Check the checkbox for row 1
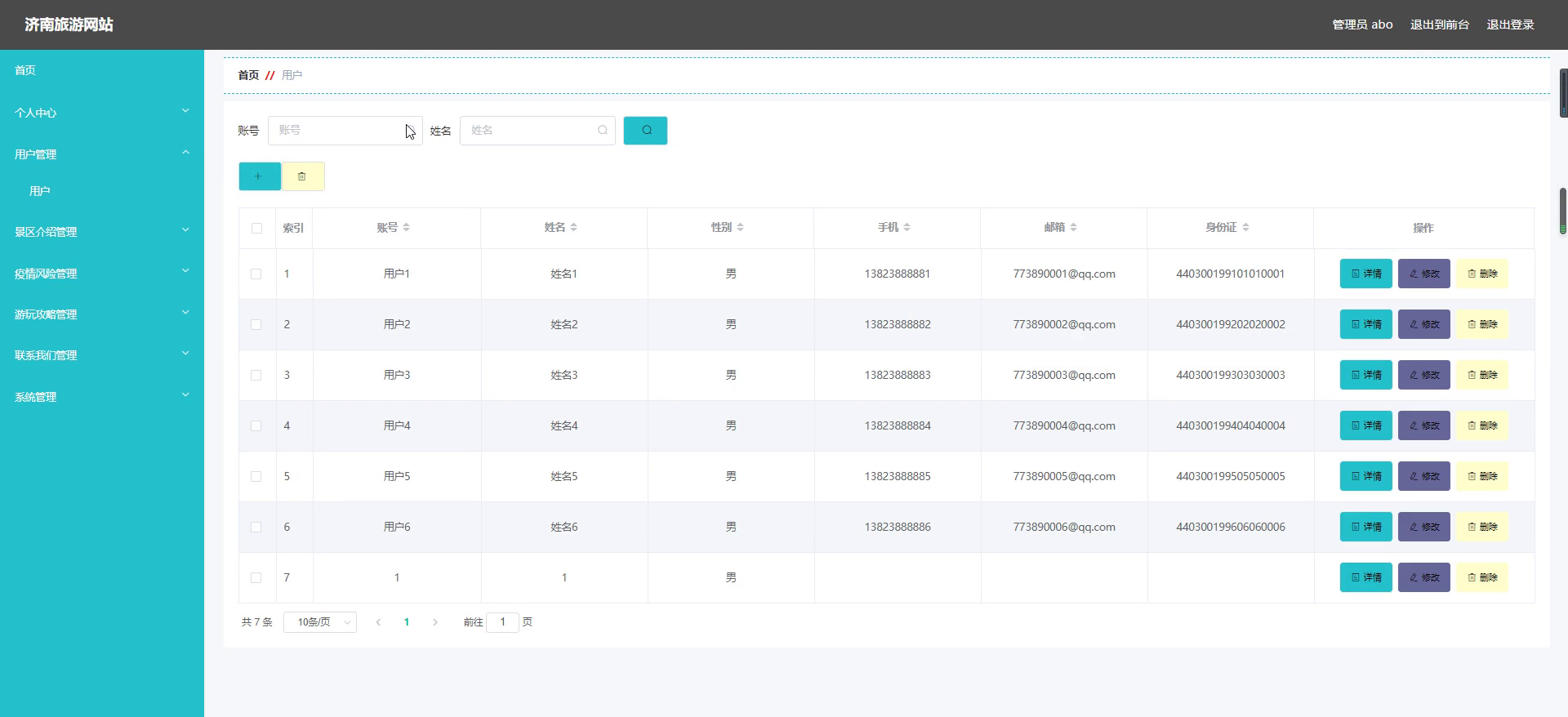Viewport: 1568px width, 717px height. point(256,274)
